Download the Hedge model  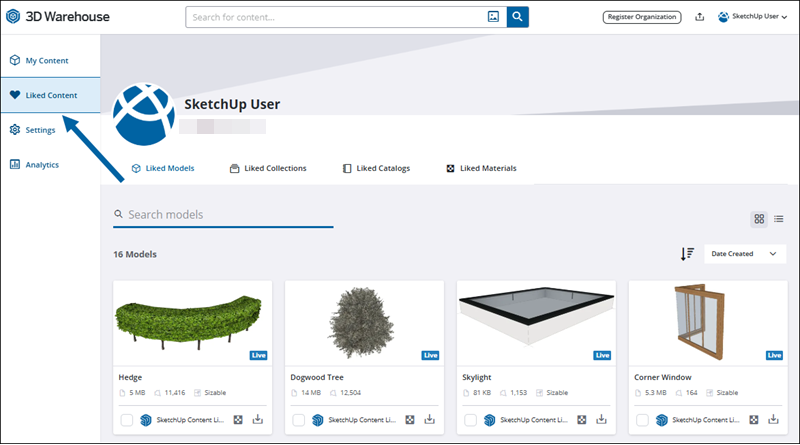point(258,419)
